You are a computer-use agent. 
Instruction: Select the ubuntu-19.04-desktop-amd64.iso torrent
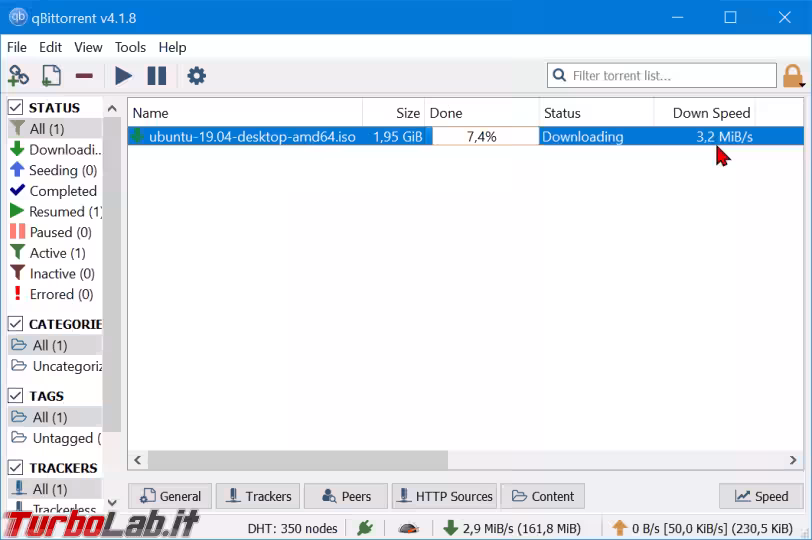click(252, 137)
